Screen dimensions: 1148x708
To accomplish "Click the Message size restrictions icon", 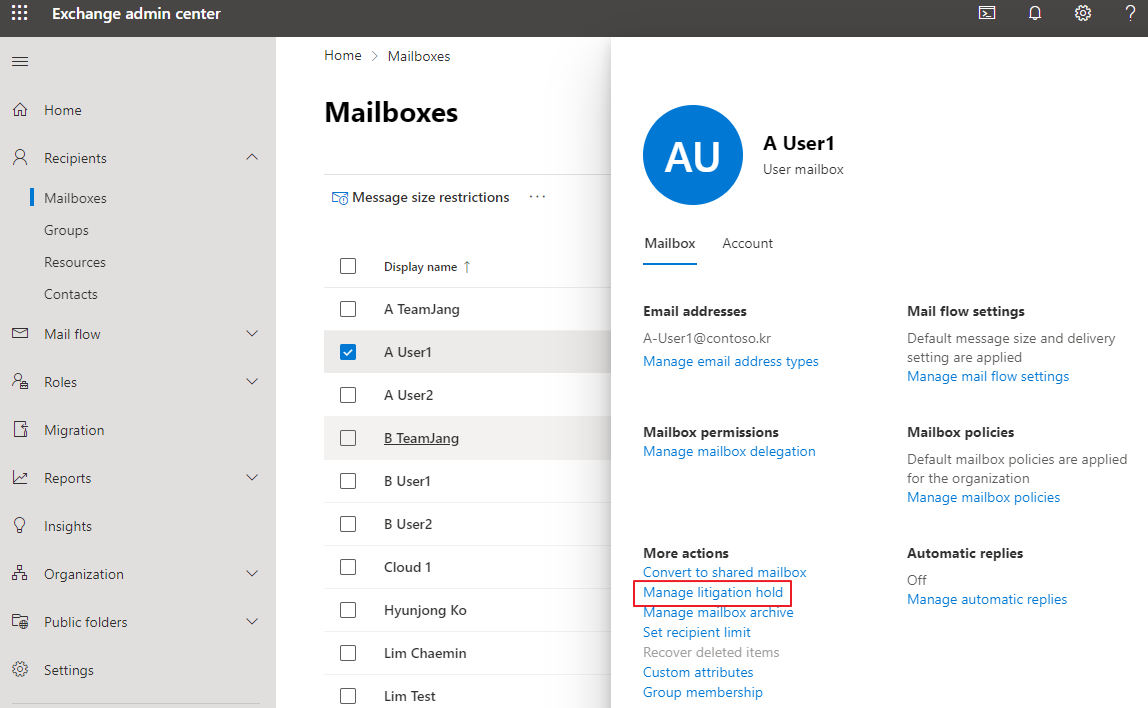I will 340,198.
